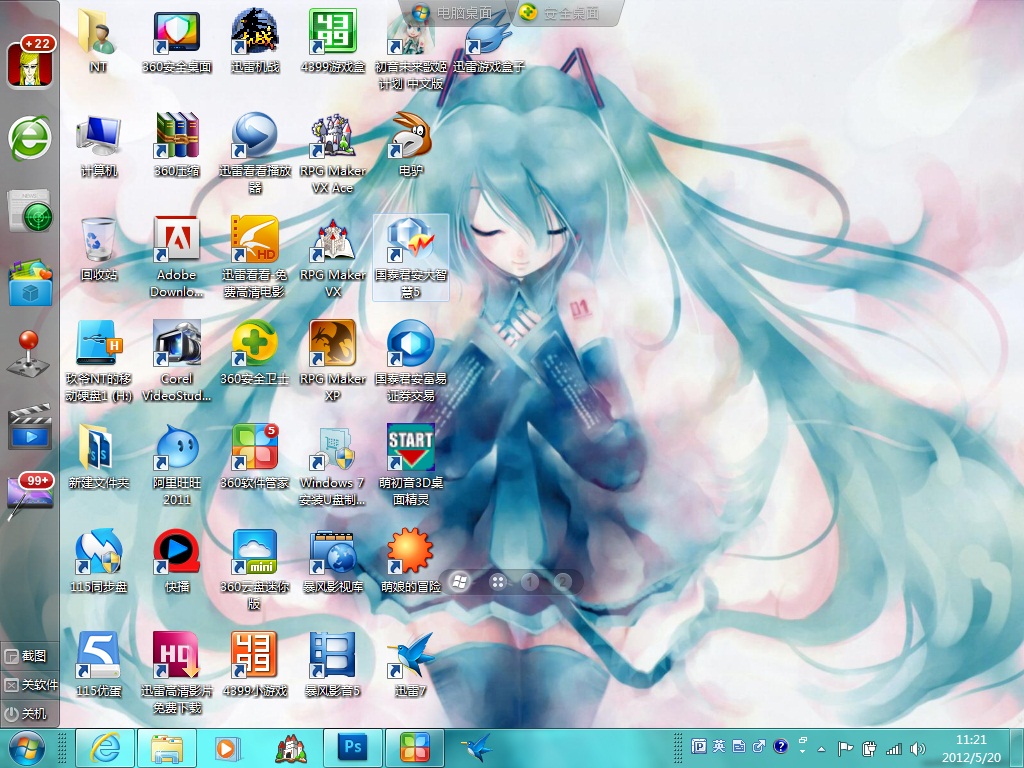Show hidden system tray icons
Image resolution: width=1024 pixels, height=768 pixels.
pyautogui.click(x=822, y=748)
